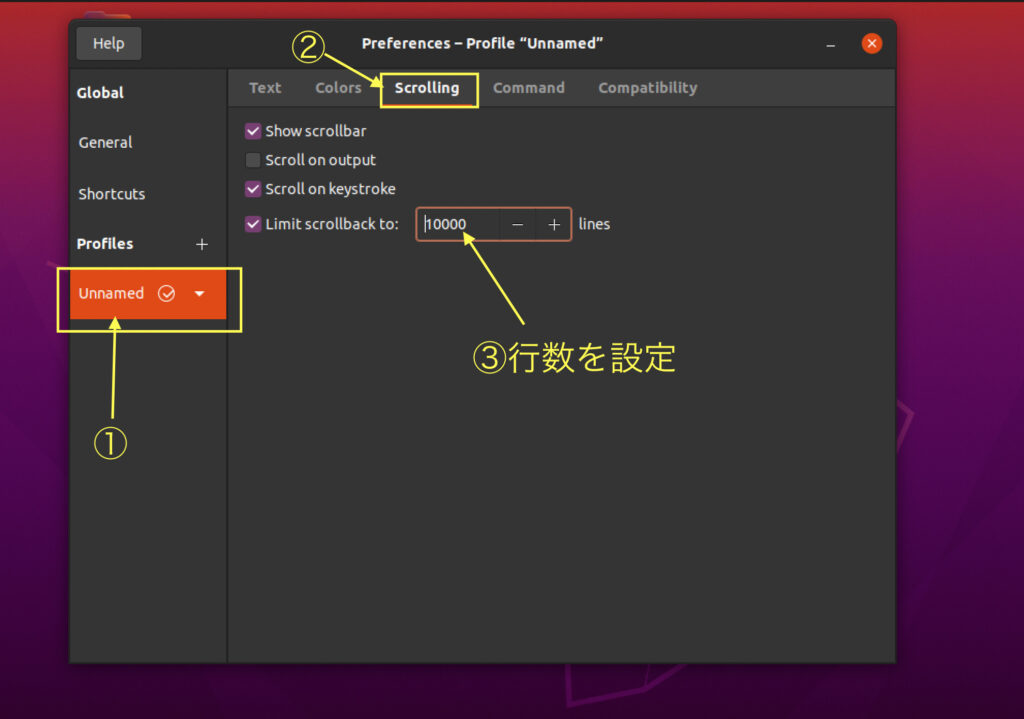
Task: Click the scrollback lines number field
Action: pos(458,224)
